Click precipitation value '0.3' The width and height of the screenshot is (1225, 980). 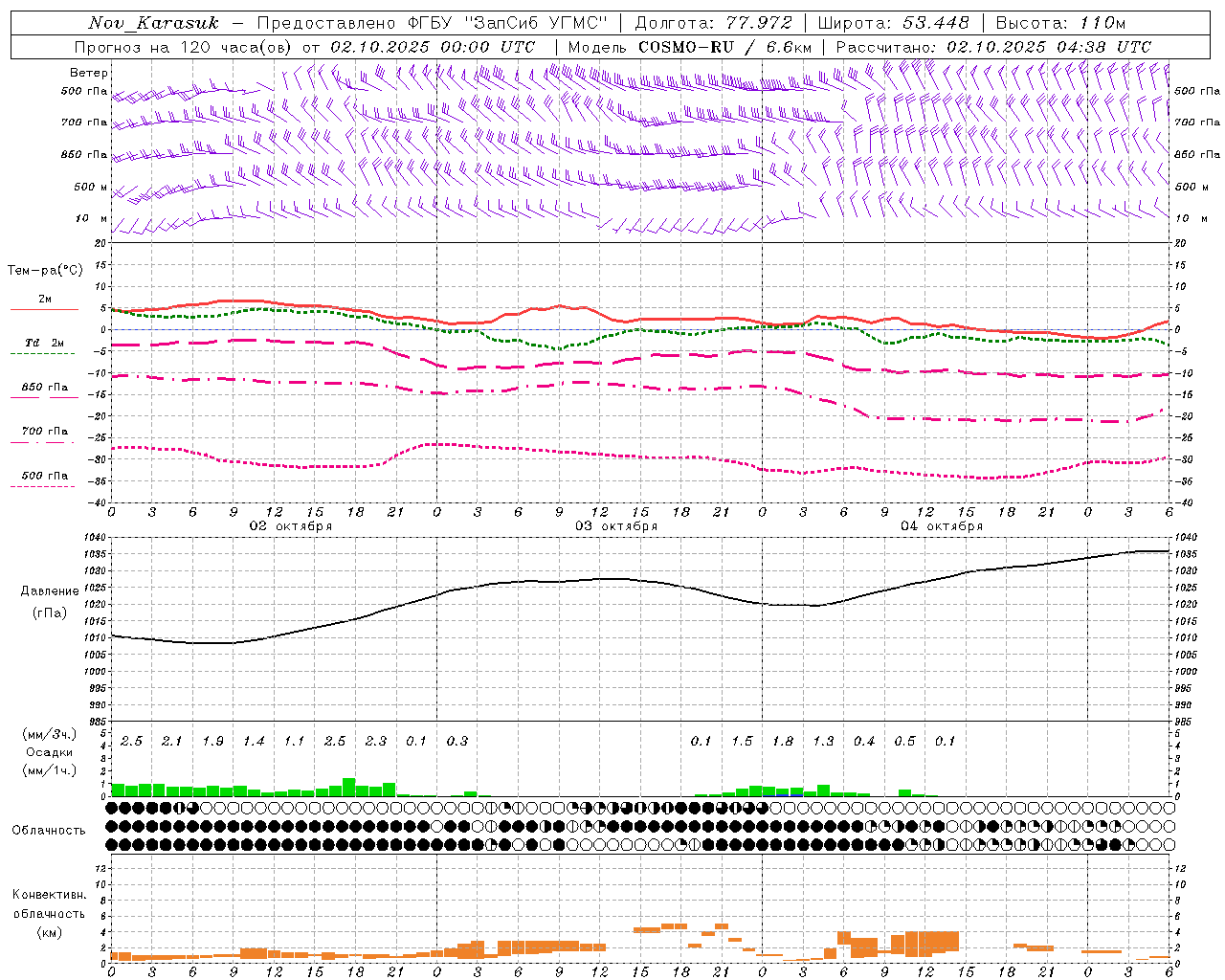click(x=457, y=742)
